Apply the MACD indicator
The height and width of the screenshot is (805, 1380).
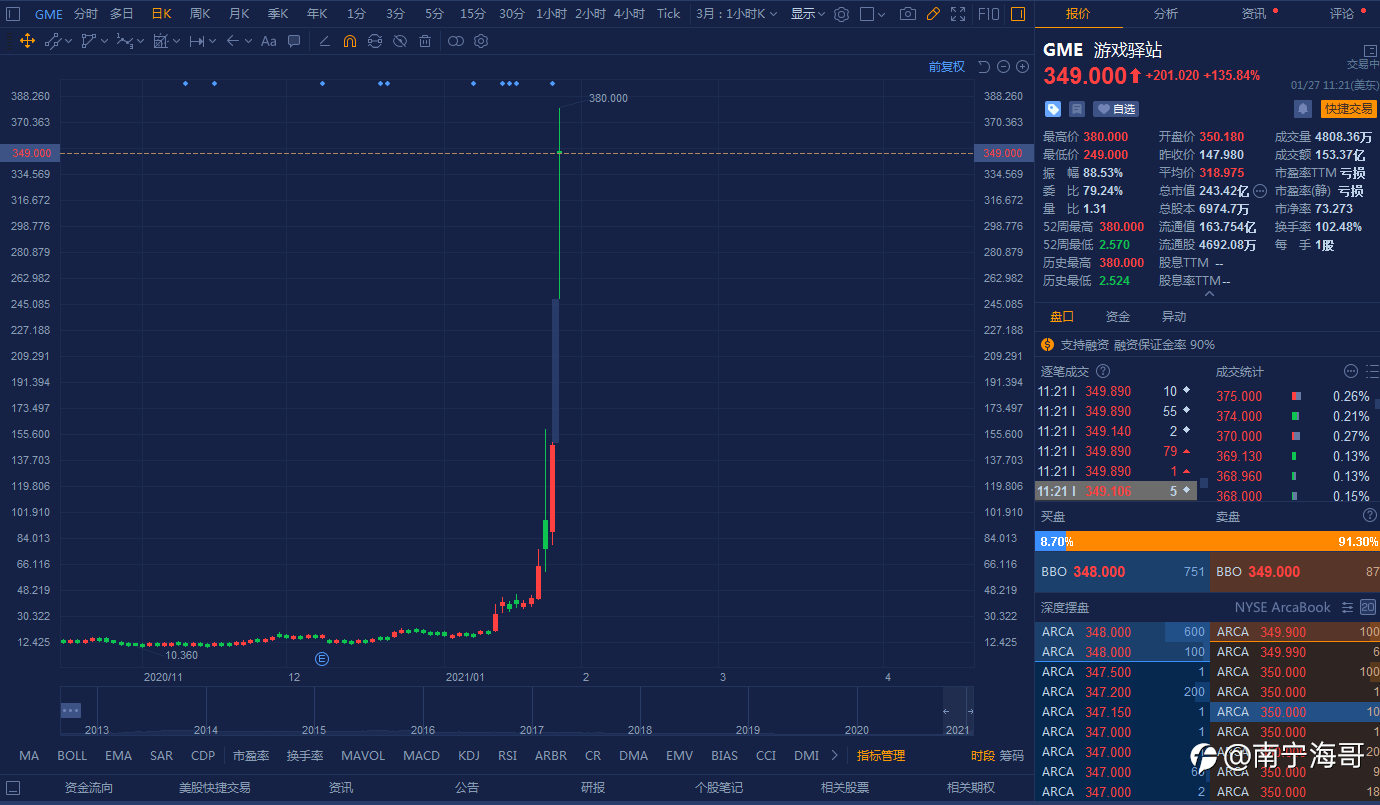(x=421, y=756)
